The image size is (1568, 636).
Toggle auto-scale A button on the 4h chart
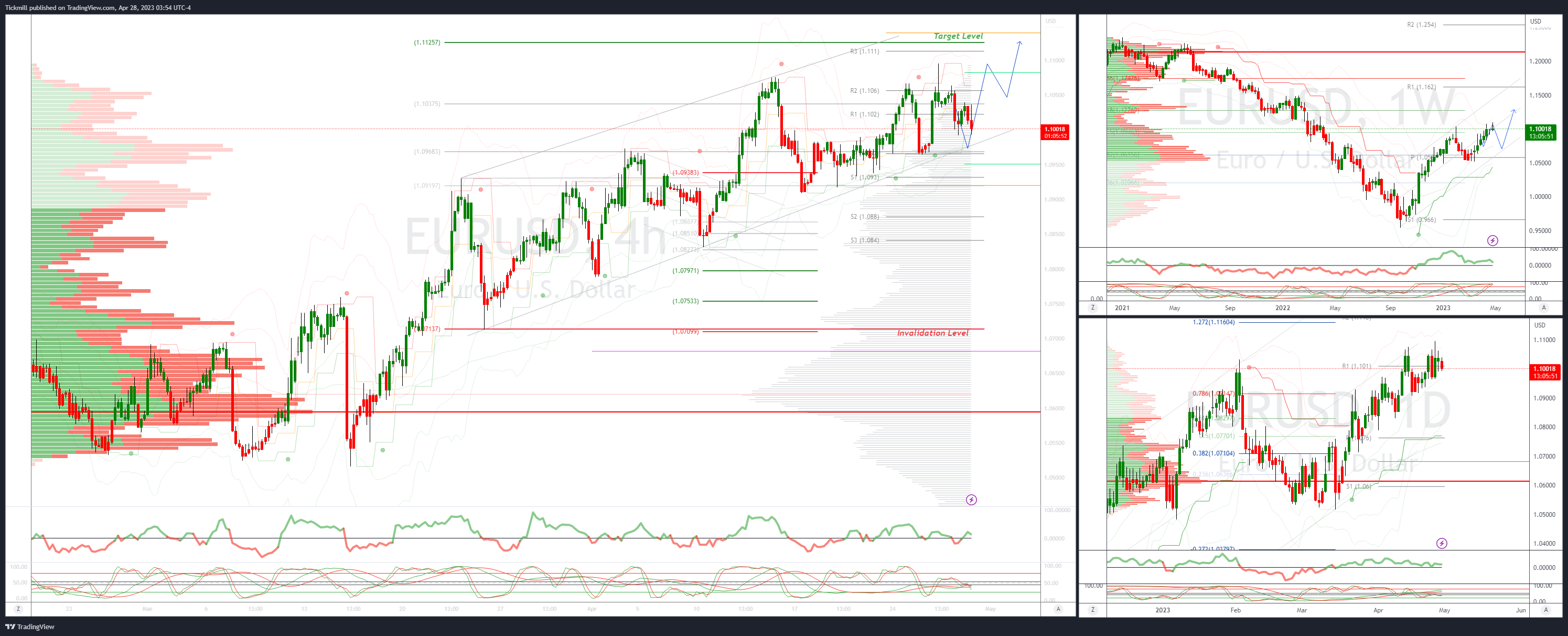tap(1058, 609)
